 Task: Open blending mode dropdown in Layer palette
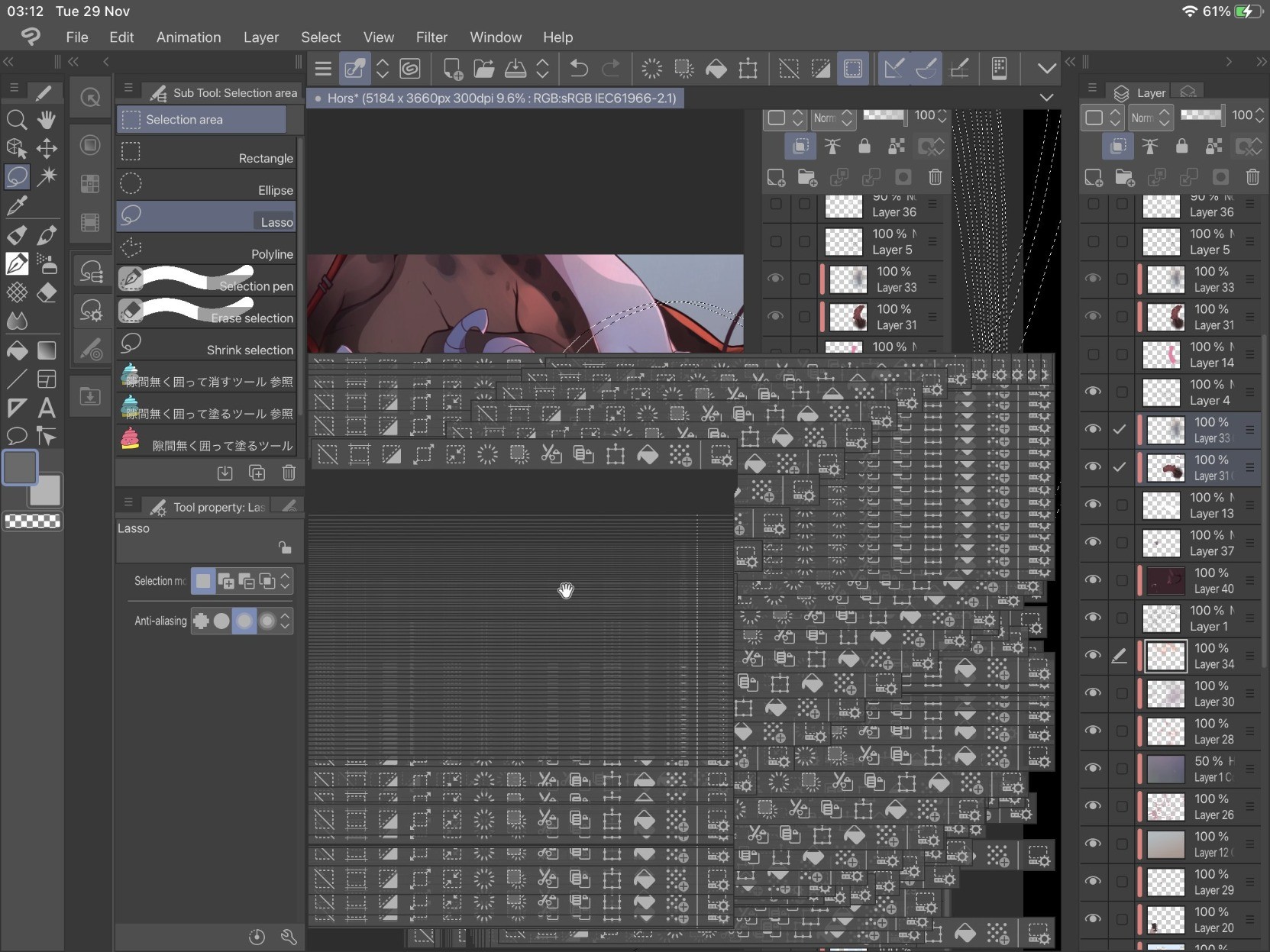tap(1150, 117)
